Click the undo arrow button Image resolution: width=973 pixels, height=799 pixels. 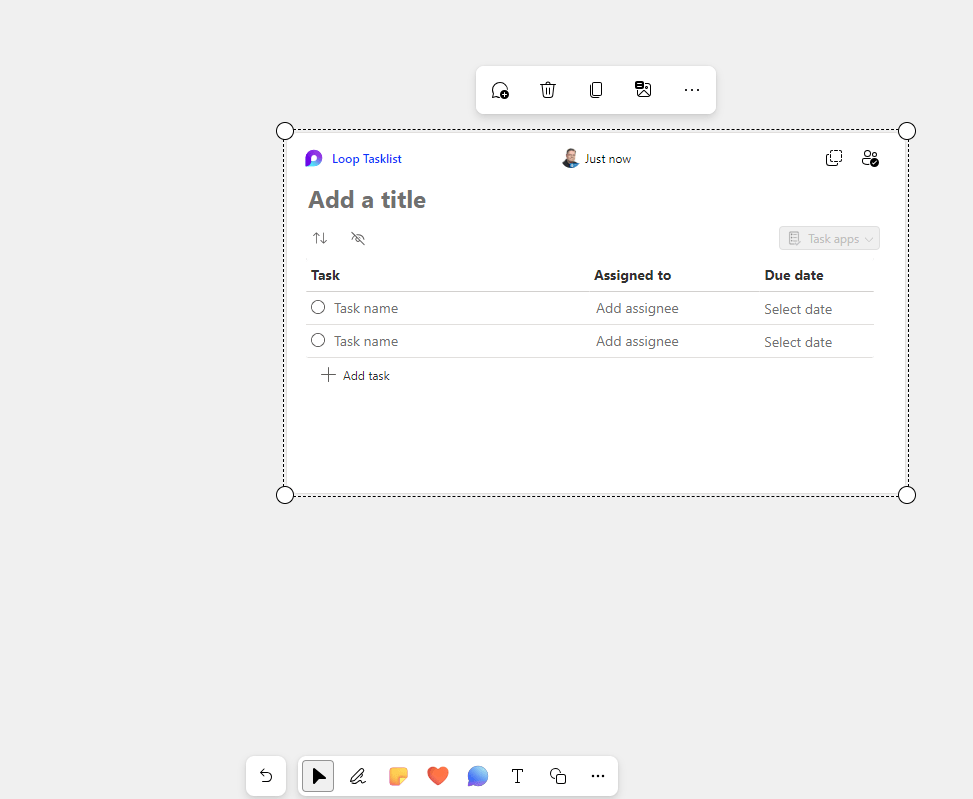(x=266, y=776)
